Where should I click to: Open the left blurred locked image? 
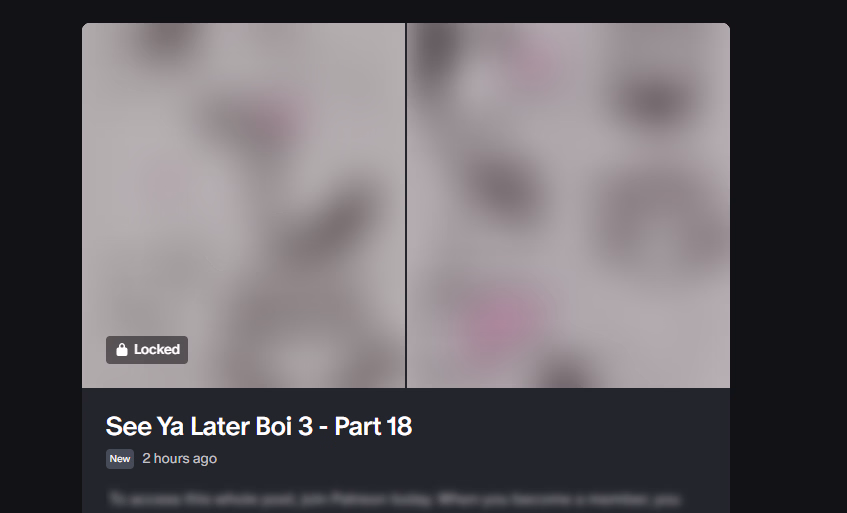point(243,205)
